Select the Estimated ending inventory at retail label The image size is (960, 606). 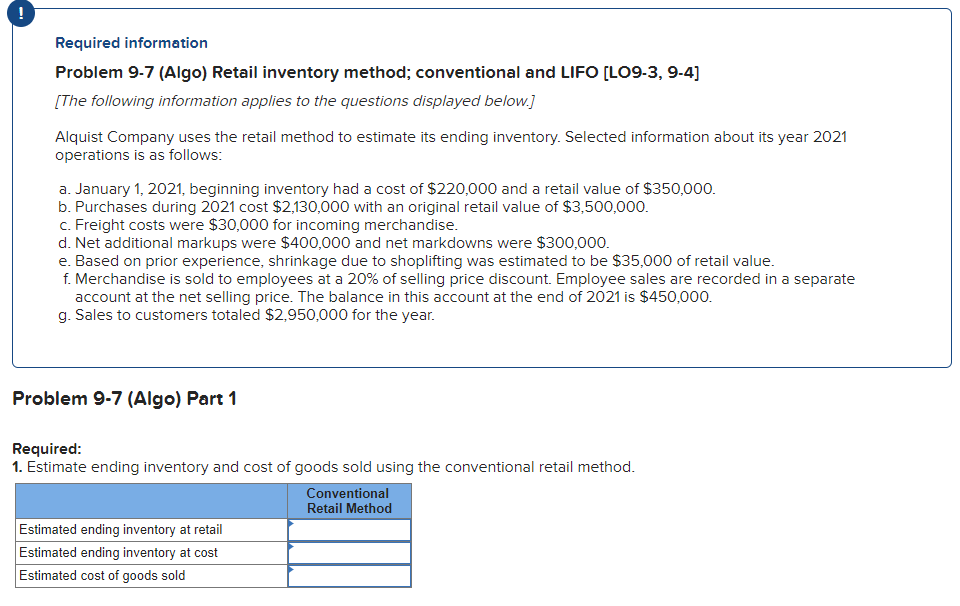(x=120, y=529)
